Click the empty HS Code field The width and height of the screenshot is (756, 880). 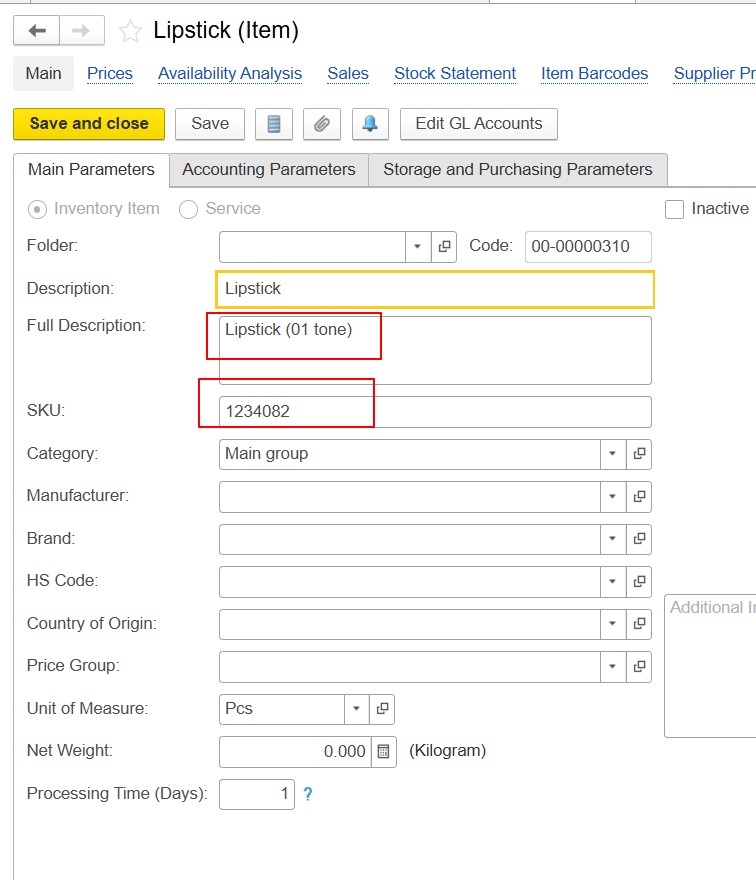(410, 581)
